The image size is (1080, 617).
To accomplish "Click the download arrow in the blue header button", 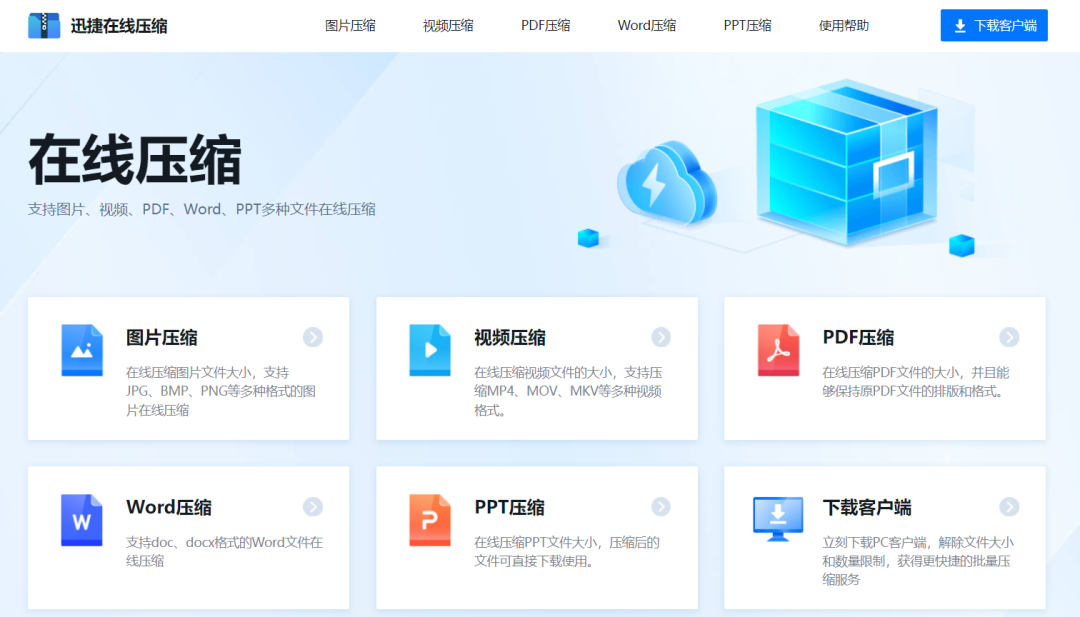I will [x=959, y=26].
